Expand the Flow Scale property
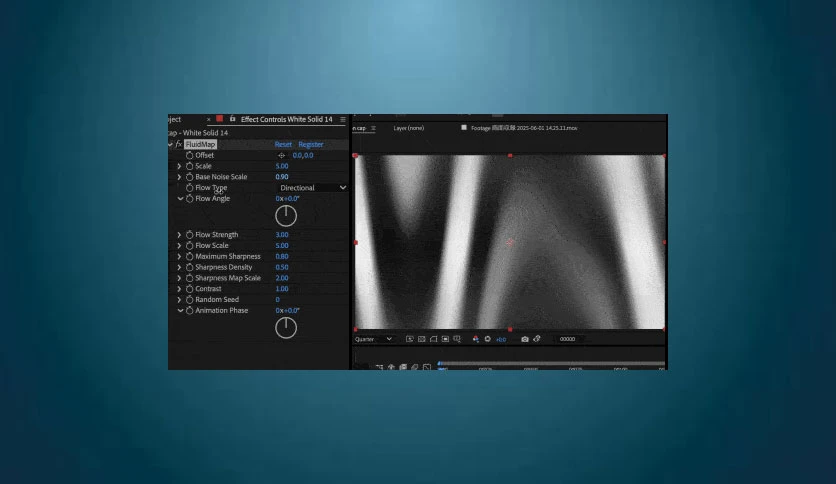Image resolution: width=836 pixels, height=484 pixels. [180, 245]
